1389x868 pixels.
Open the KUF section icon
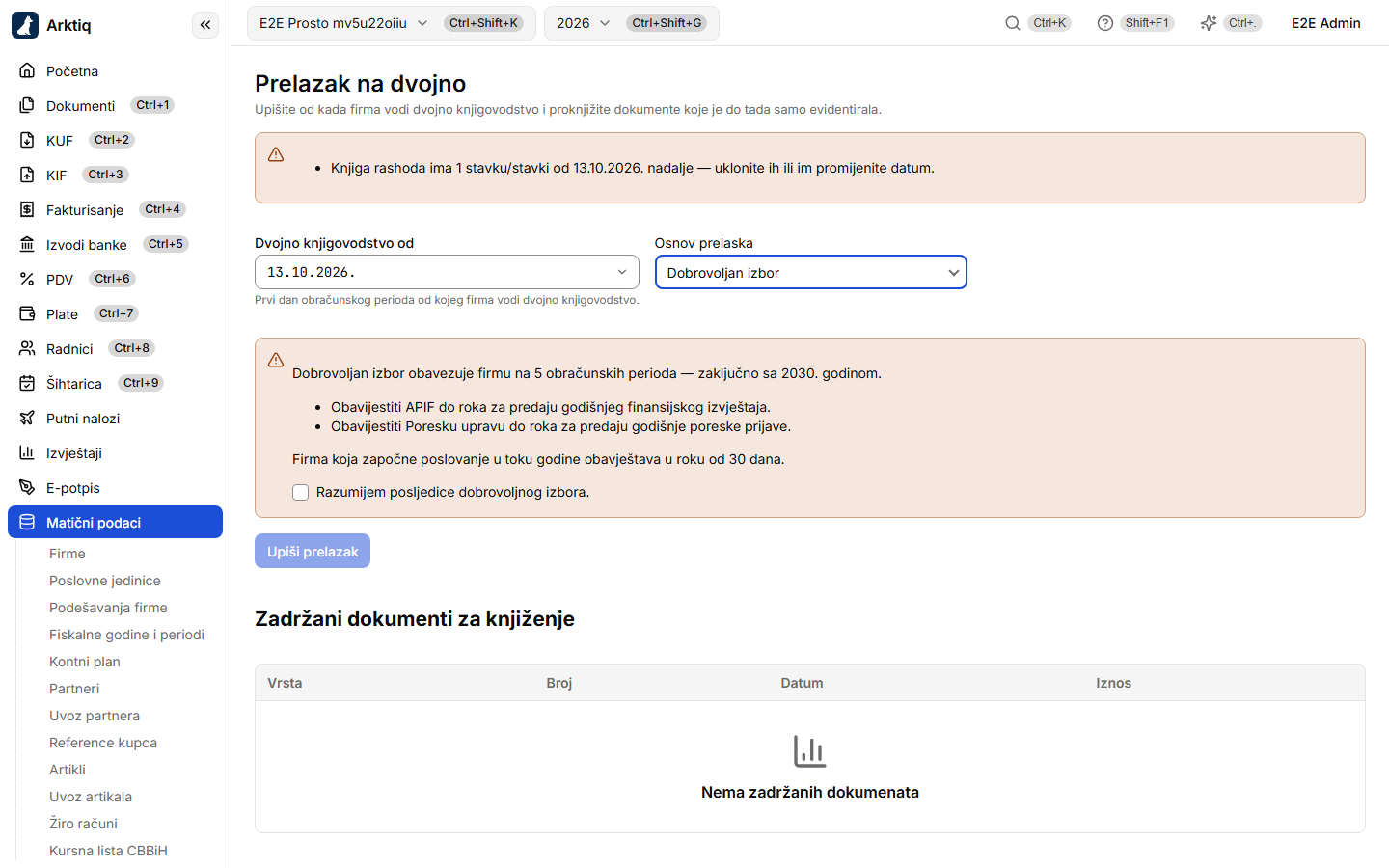[27, 140]
